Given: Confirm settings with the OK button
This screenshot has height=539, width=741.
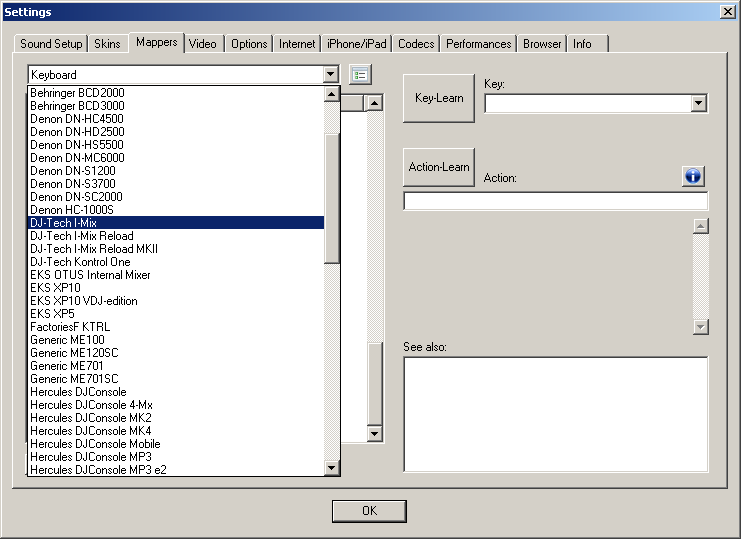Looking at the screenshot, I should click(x=370, y=511).
